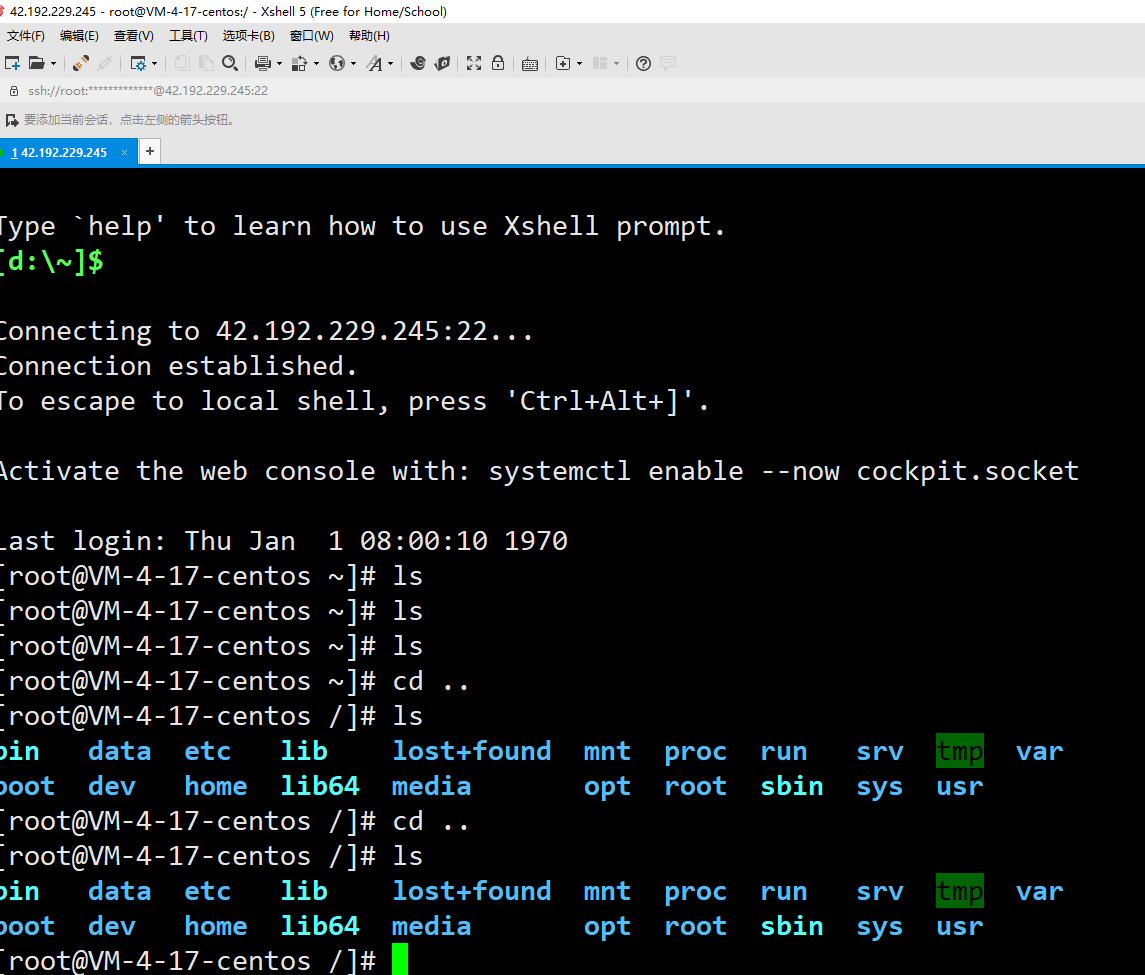Click the Find magnifier icon
The width and height of the screenshot is (1145, 975).
[230, 64]
